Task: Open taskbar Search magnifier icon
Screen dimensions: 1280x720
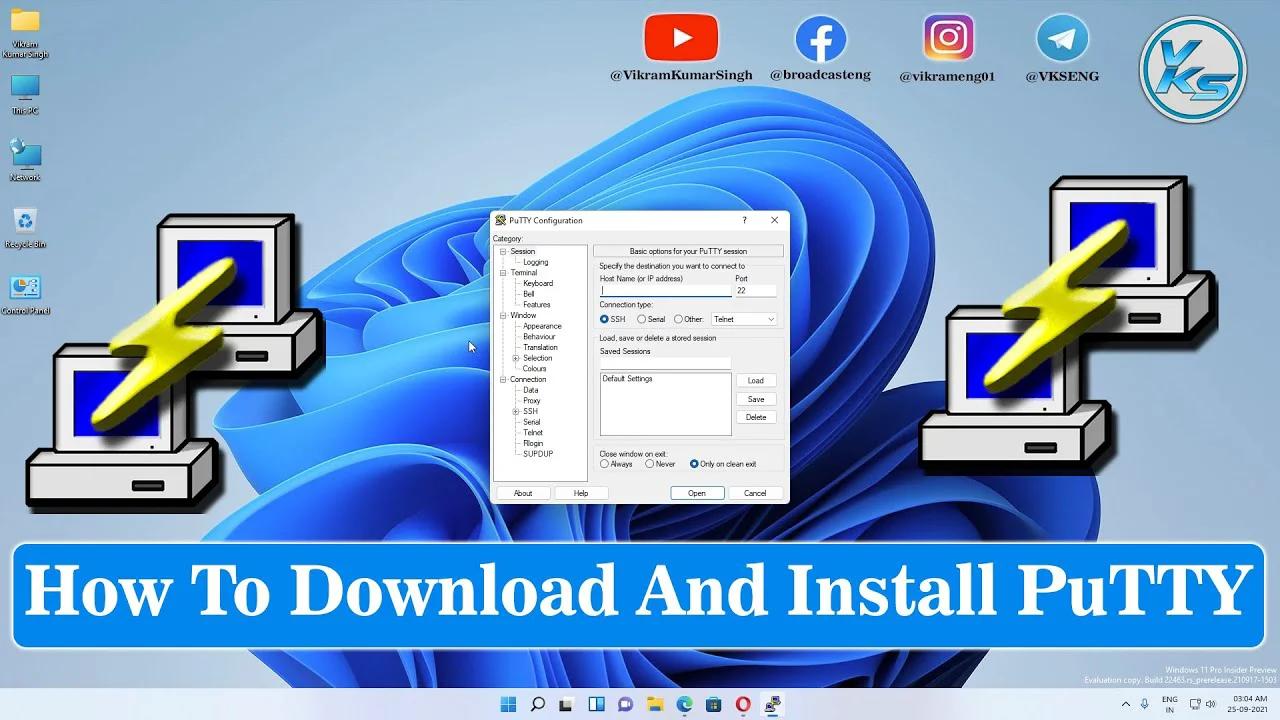Action: [x=538, y=704]
